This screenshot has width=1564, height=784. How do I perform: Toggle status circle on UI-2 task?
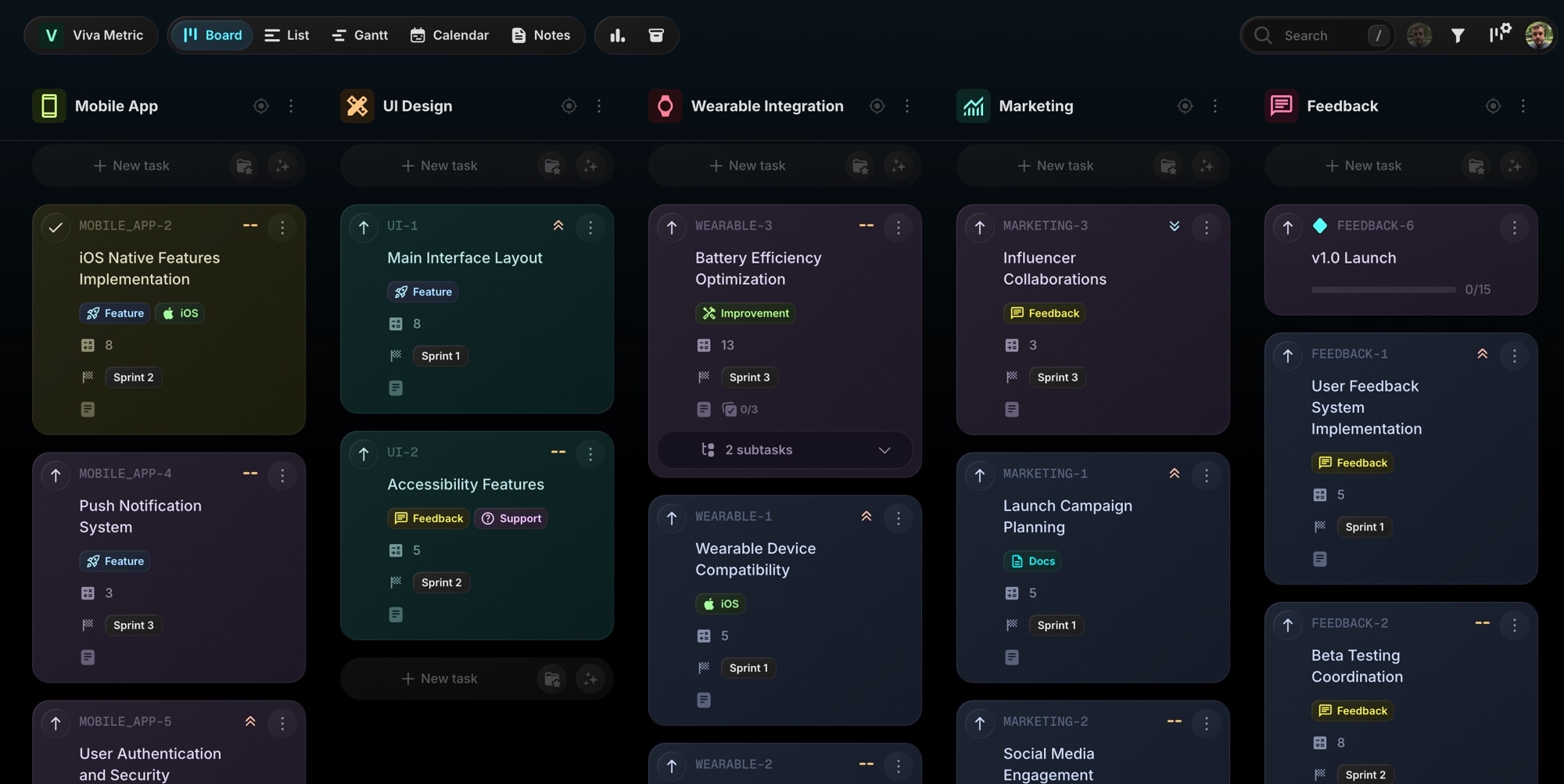point(364,454)
